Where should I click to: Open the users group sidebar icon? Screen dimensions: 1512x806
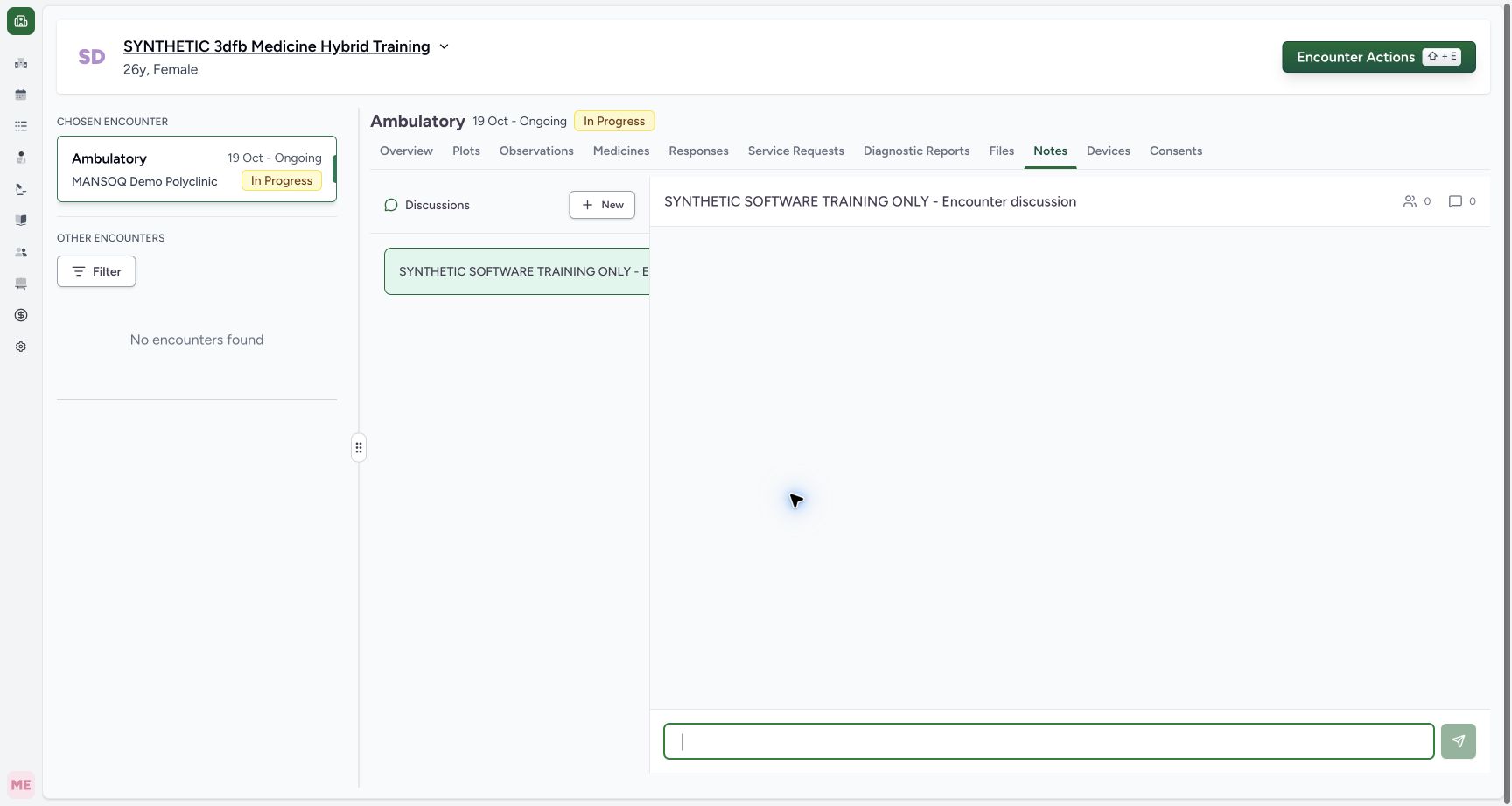[x=21, y=252]
